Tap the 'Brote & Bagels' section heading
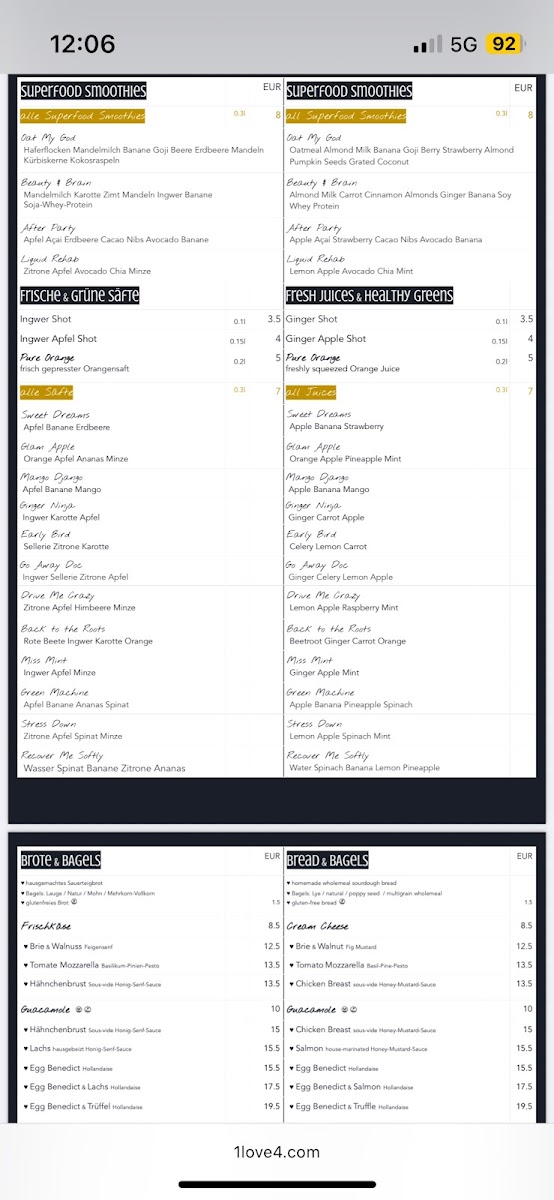The height and width of the screenshot is (1200, 554). click(61, 860)
